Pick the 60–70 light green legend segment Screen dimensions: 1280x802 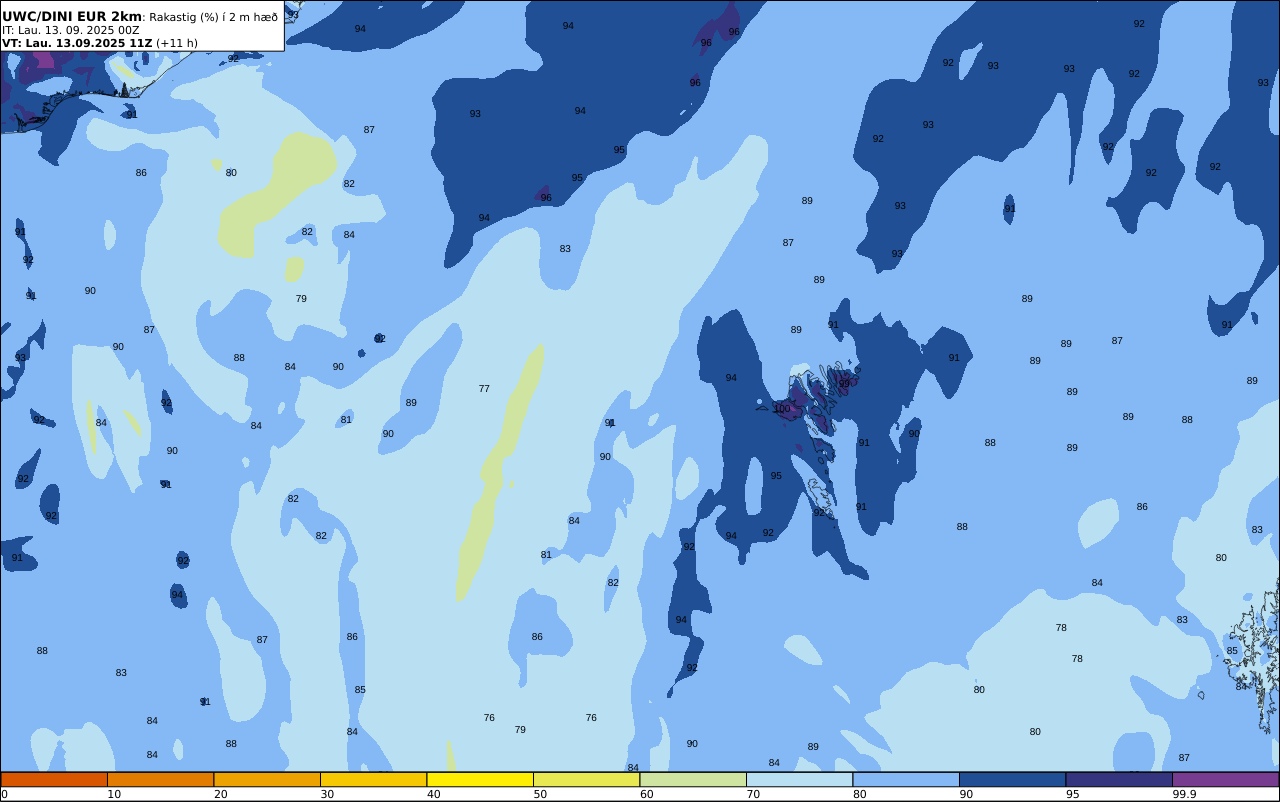point(693,779)
